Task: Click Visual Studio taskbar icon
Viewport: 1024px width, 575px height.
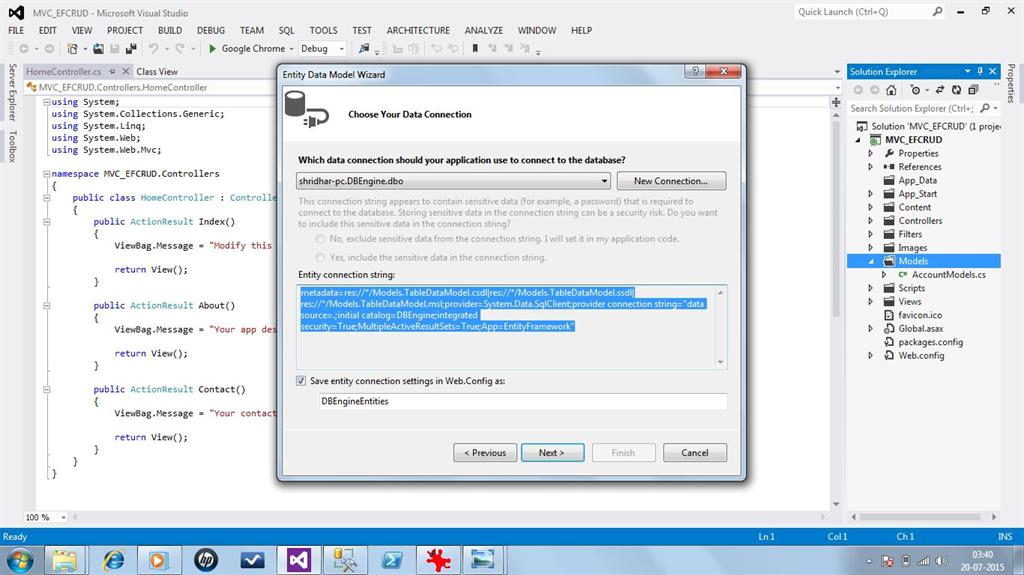Action: [x=298, y=560]
